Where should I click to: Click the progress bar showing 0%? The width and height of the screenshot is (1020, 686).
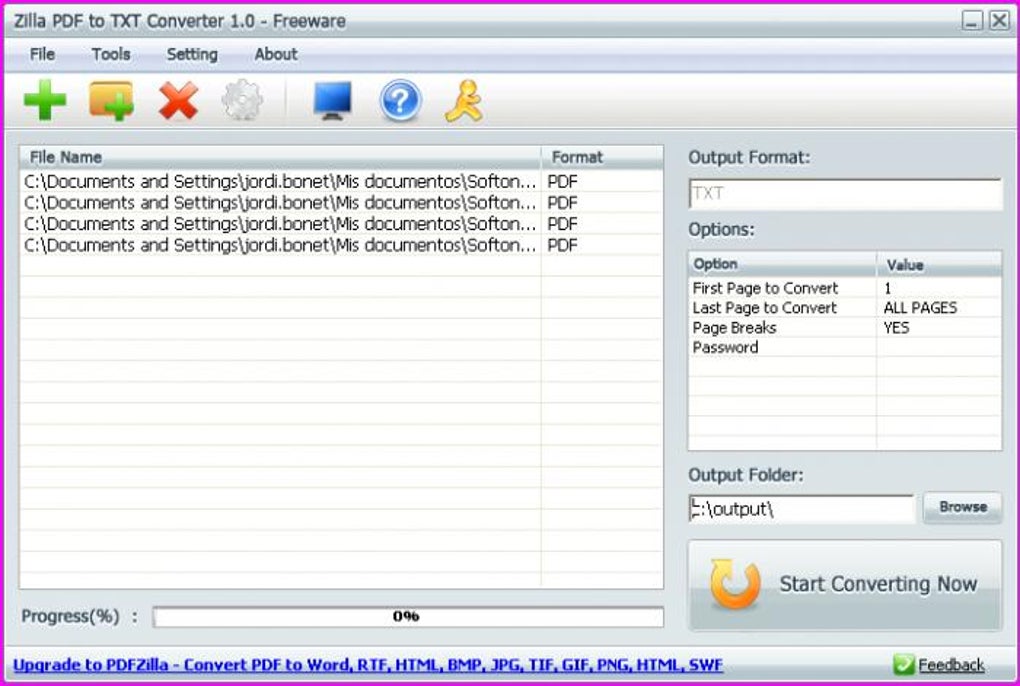[408, 616]
